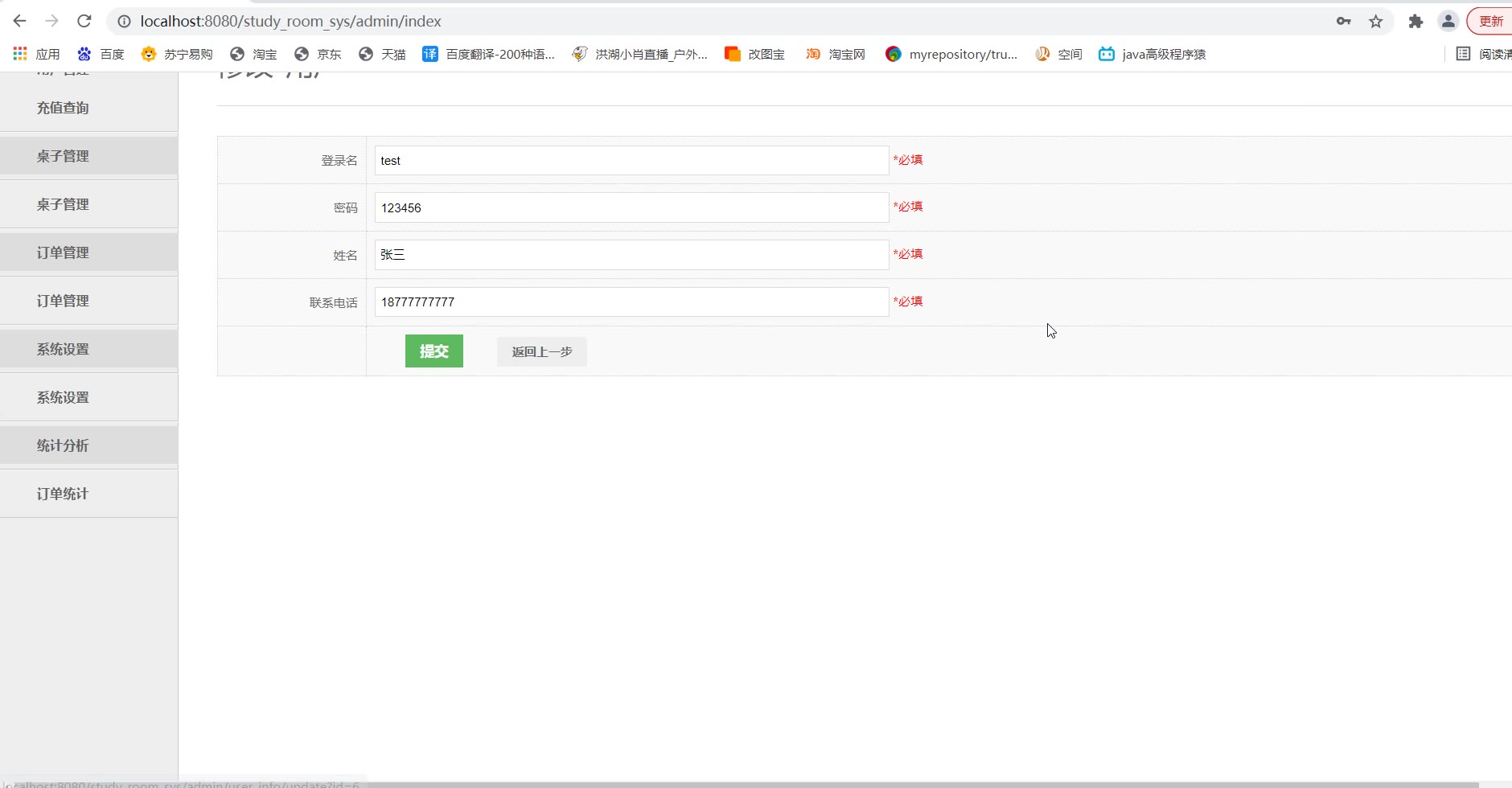
Task: Click the 密码 field label
Action: 346,208
